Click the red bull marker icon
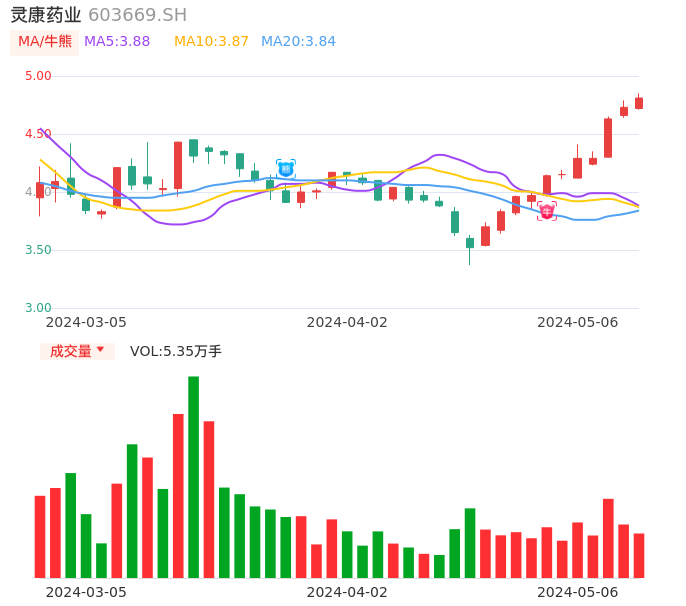 [x=547, y=211]
